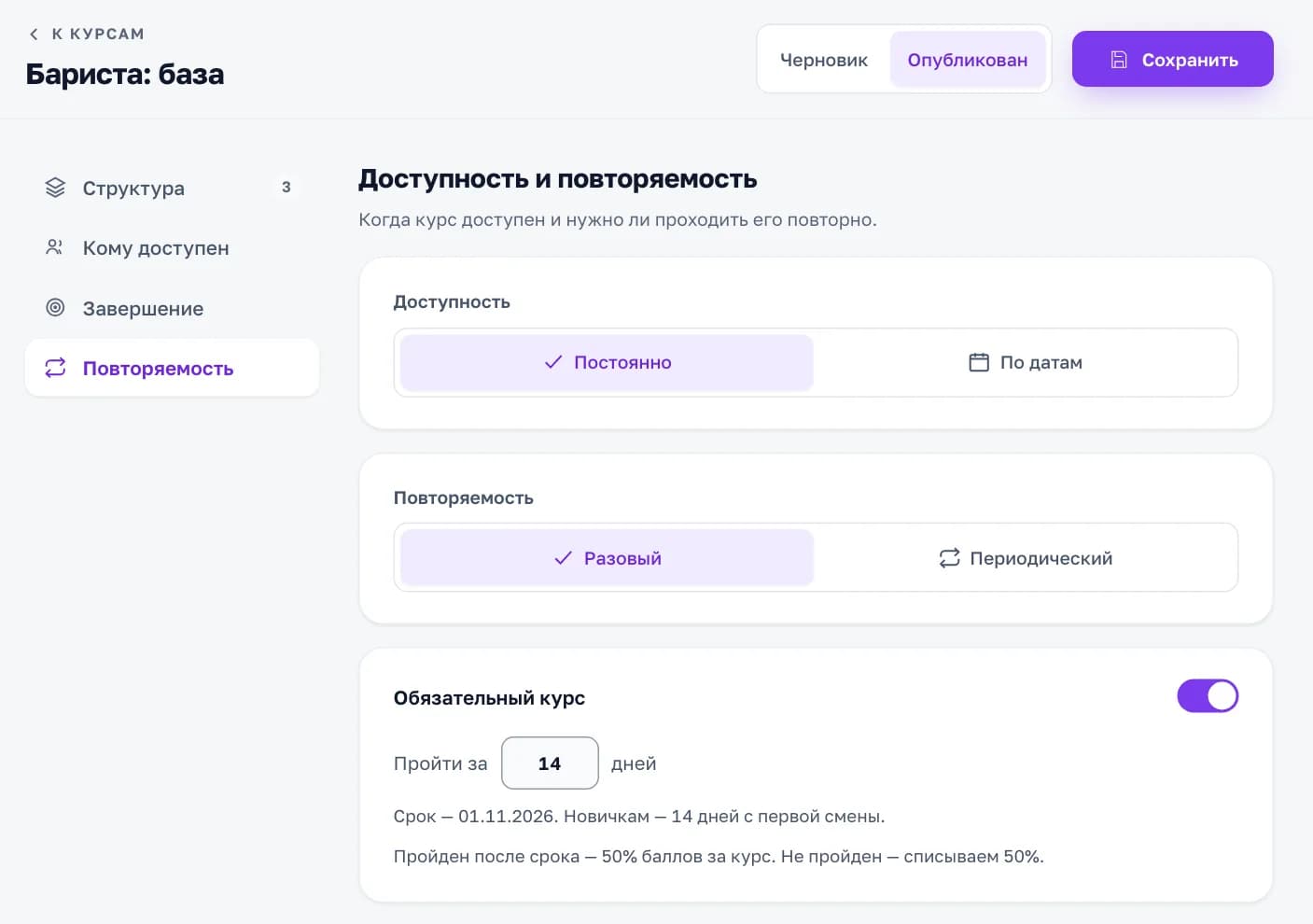
Task: Click the days input field showing 14
Action: (x=550, y=763)
